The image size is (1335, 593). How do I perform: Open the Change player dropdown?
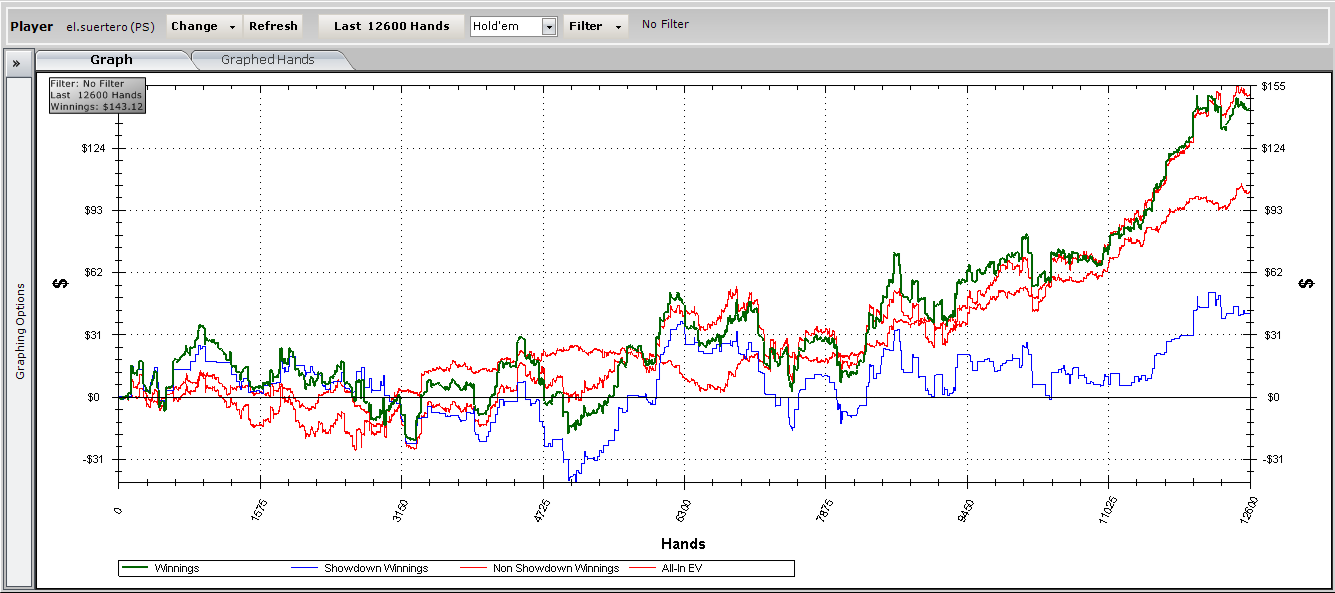[203, 26]
